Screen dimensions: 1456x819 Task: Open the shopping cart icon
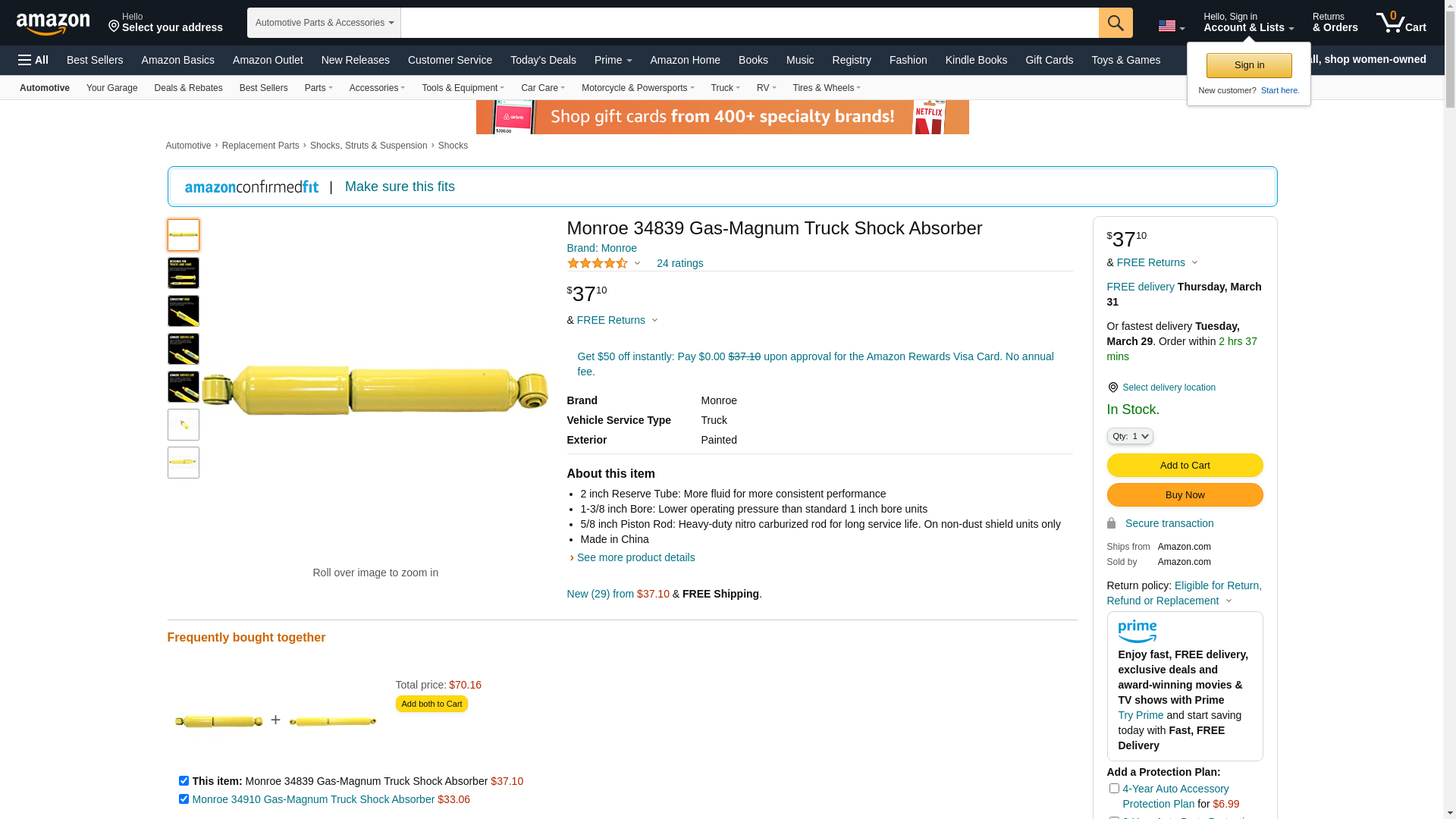tap(1400, 23)
